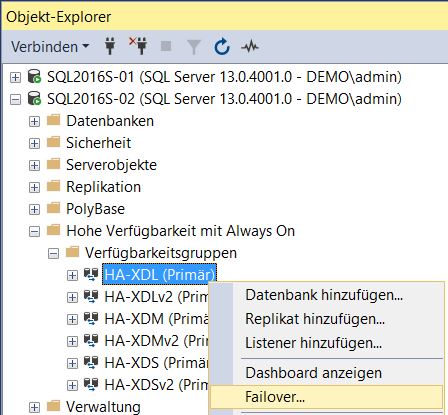448x415 pixels.
Task: Click the SQL2016S-01 server icon
Action: point(34,76)
